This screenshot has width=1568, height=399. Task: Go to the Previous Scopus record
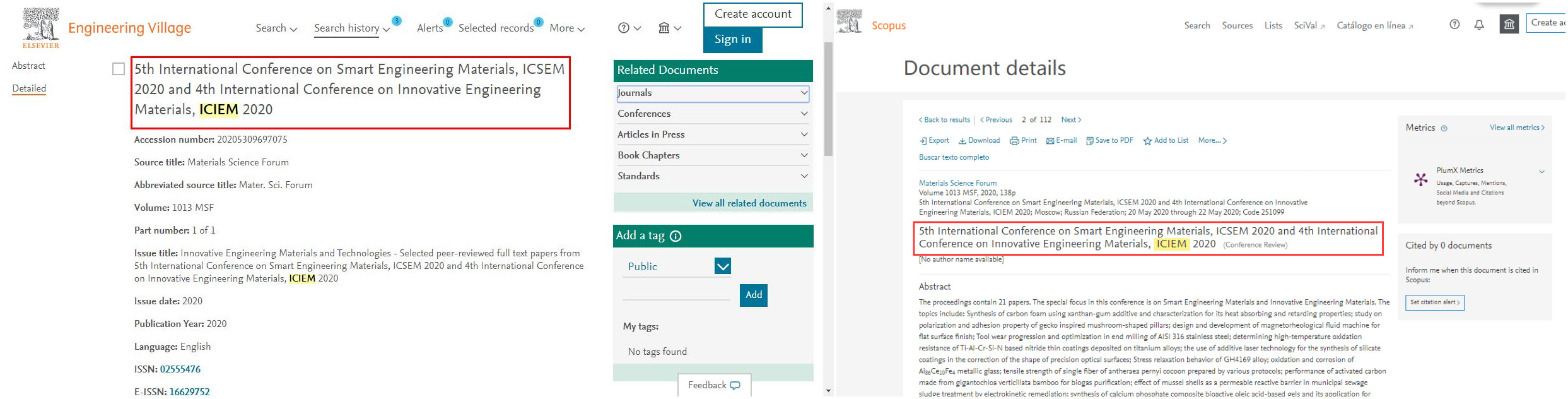point(996,120)
